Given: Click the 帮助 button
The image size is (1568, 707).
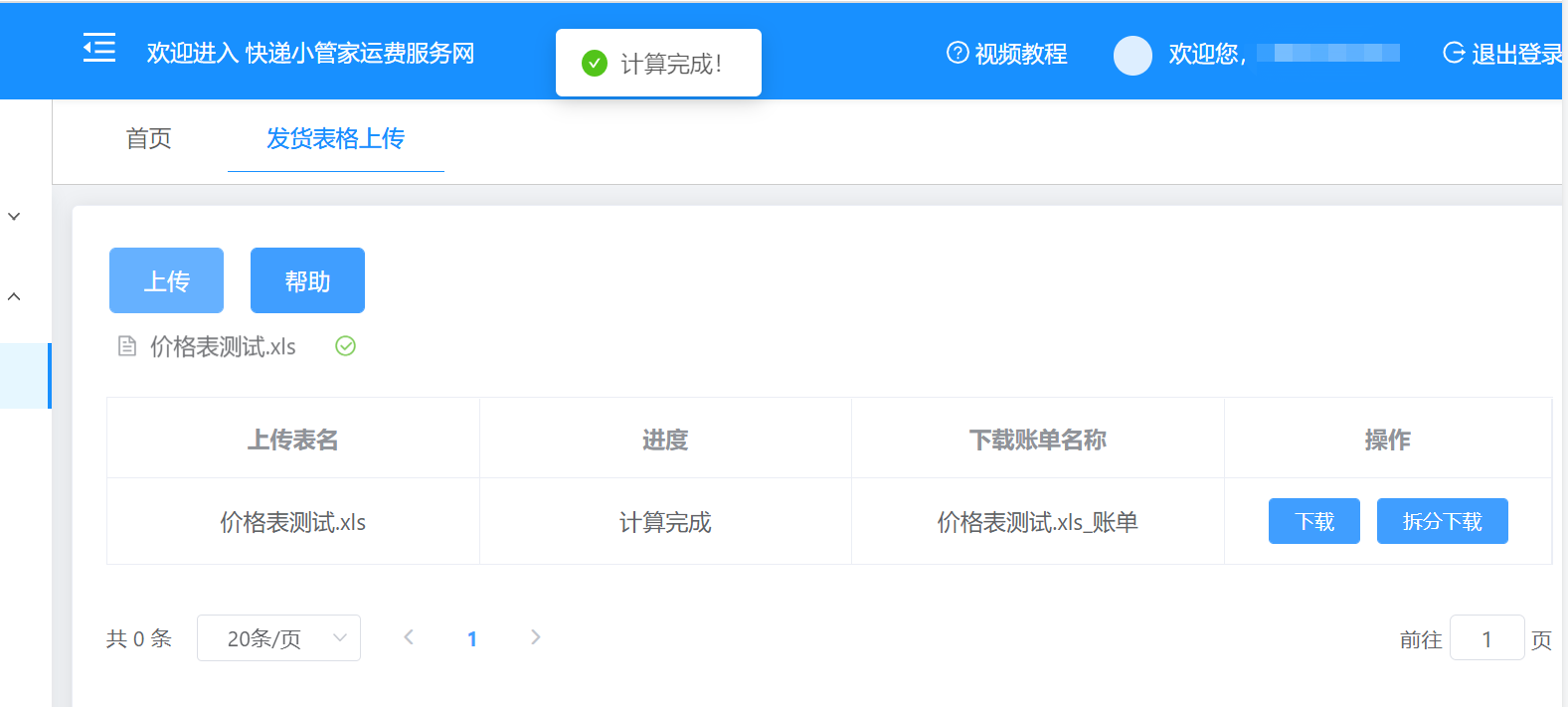Looking at the screenshot, I should coord(307,280).
